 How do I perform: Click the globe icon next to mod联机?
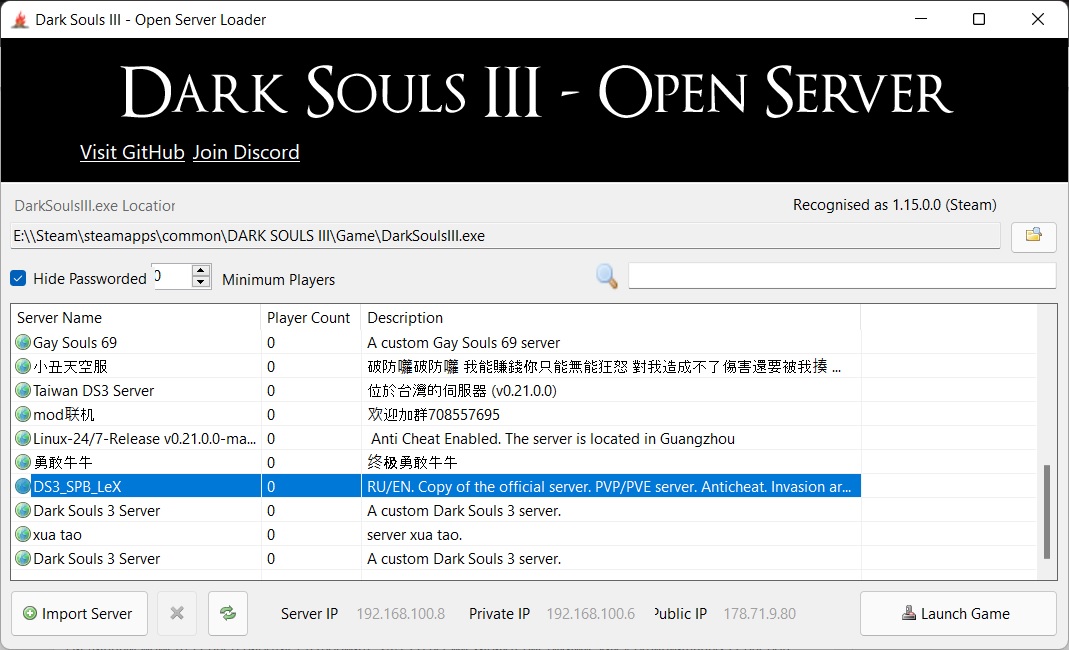(x=23, y=414)
